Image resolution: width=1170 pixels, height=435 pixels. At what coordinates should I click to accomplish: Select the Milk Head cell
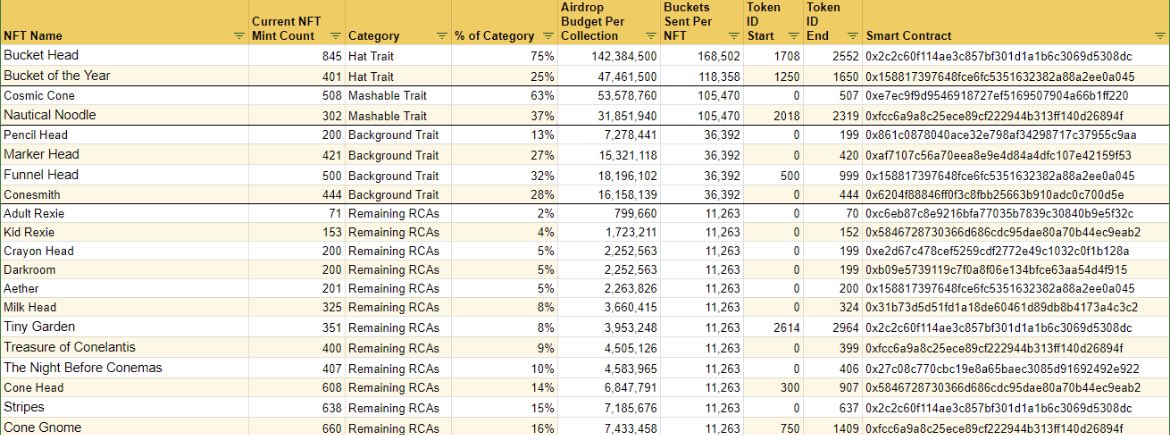click(x=125, y=307)
